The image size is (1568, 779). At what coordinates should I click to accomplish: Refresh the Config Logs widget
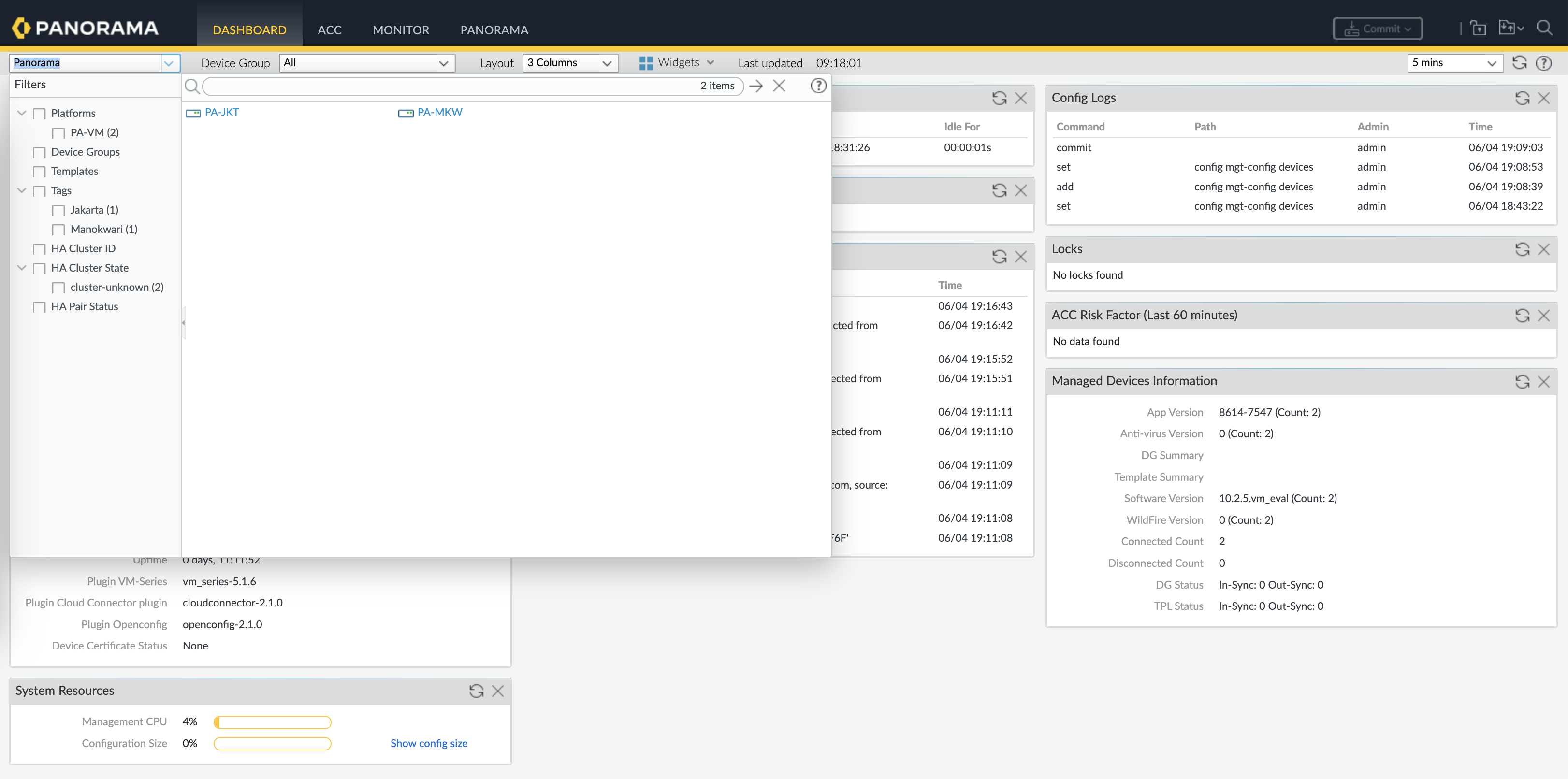coord(1522,98)
